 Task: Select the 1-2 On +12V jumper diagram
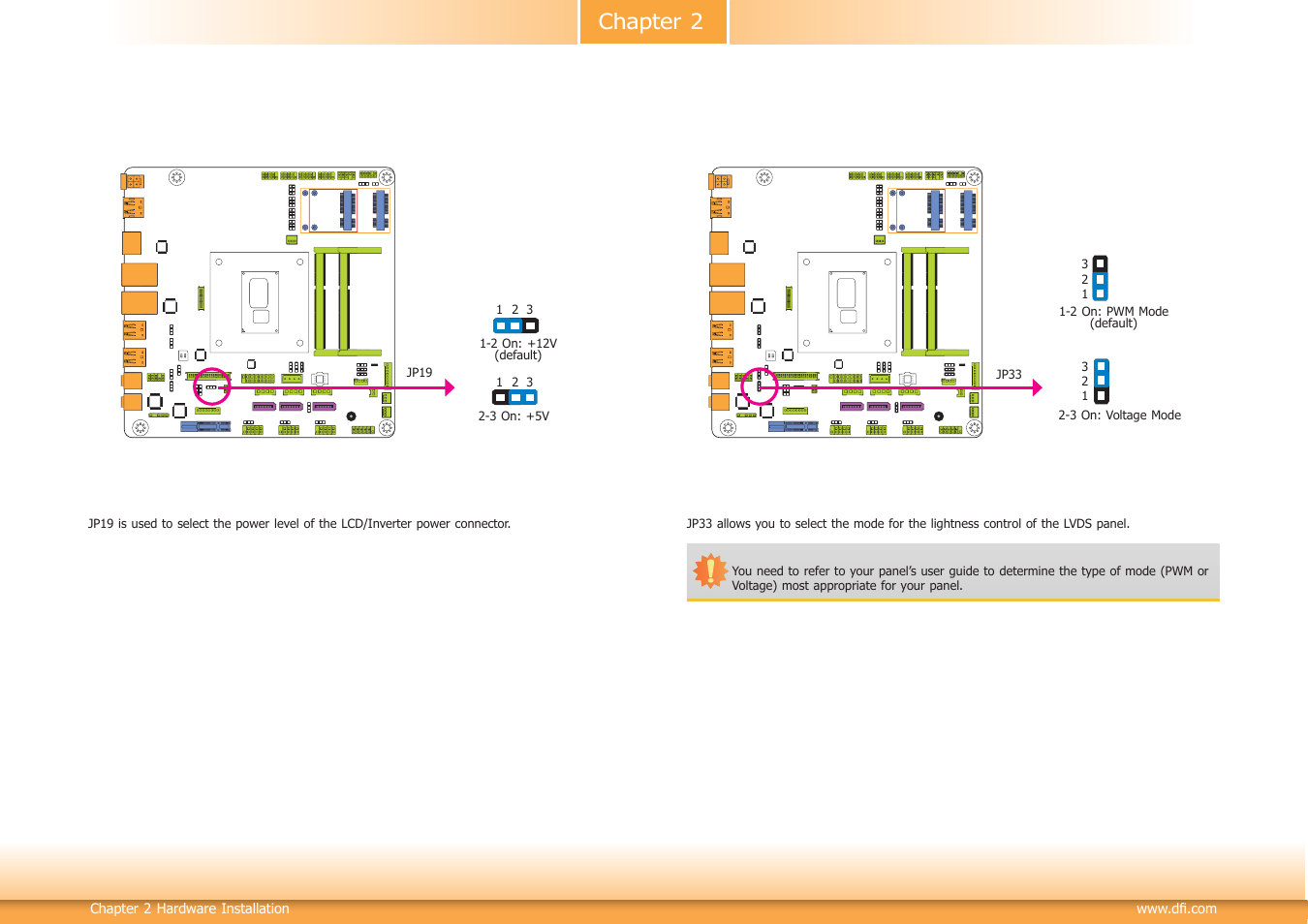click(515, 325)
